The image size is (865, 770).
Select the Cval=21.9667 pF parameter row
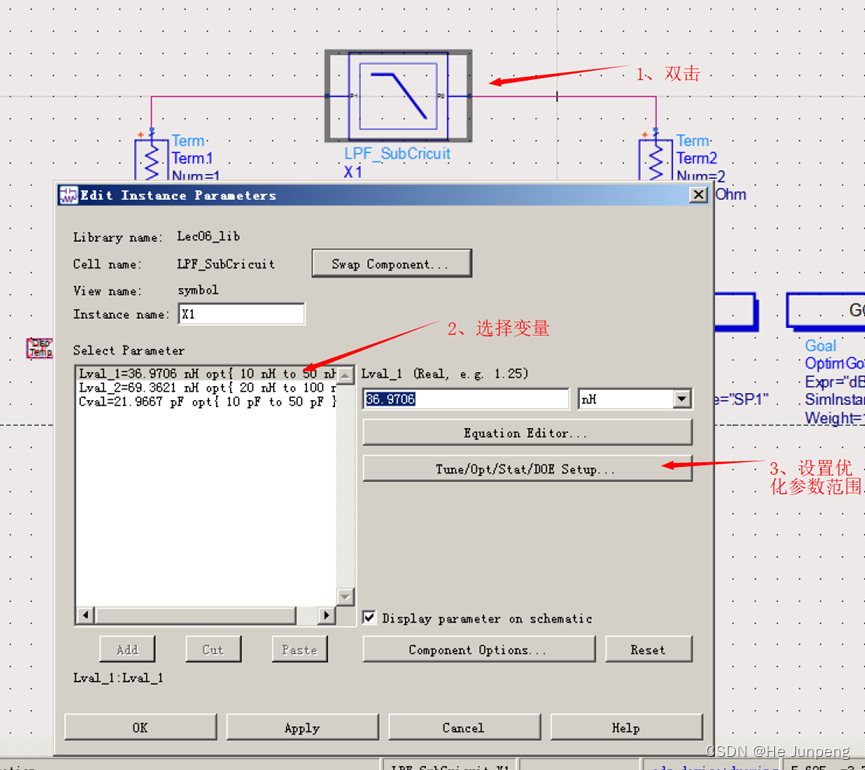pos(206,402)
